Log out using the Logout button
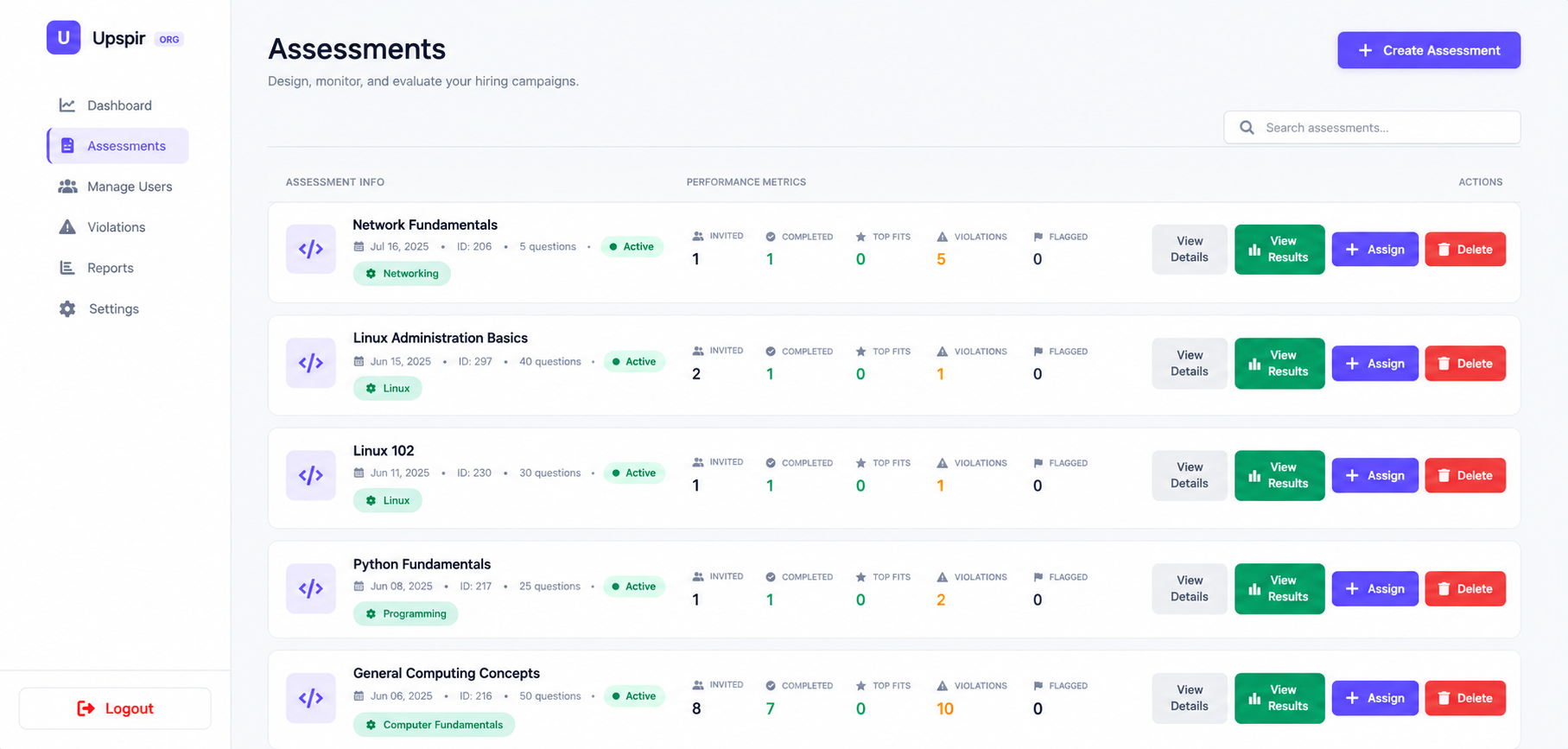Image resolution: width=1568 pixels, height=749 pixels. [x=115, y=708]
